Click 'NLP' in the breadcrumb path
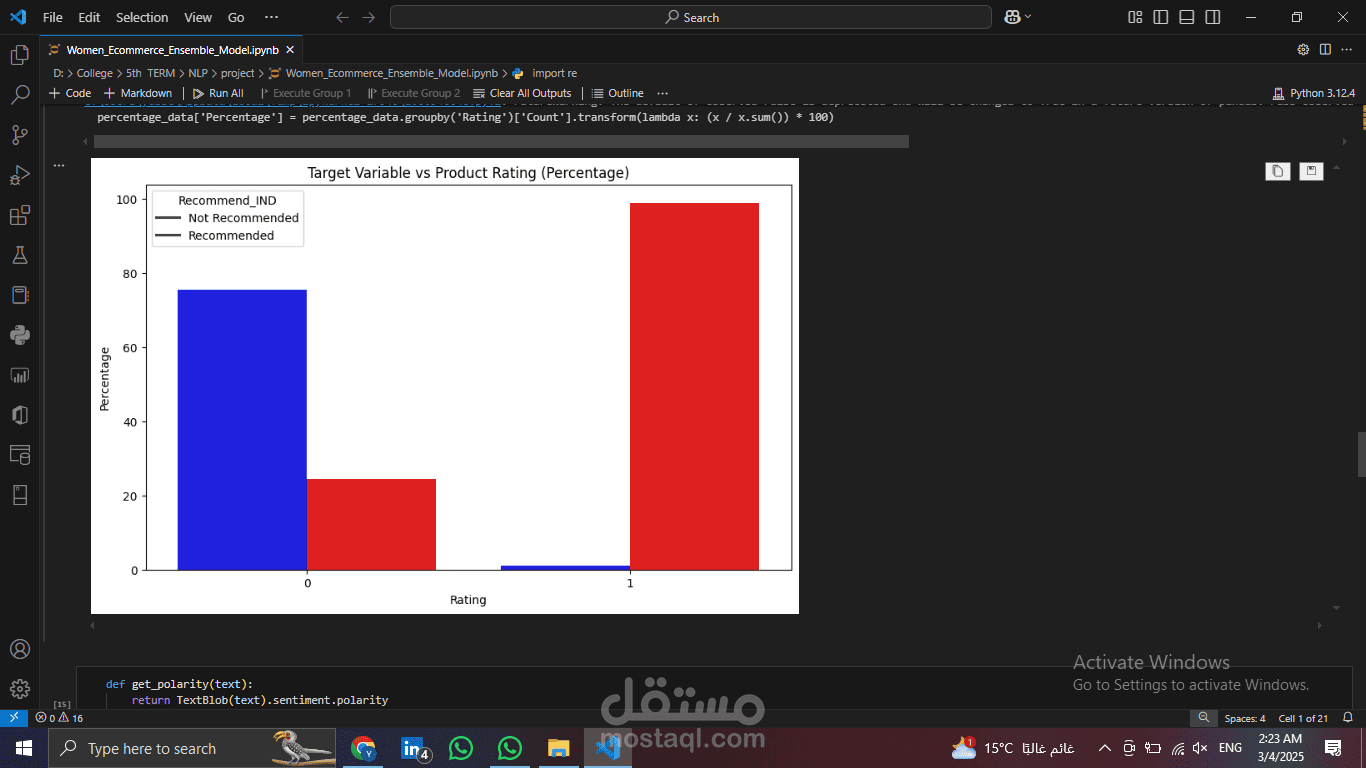The image size is (1366, 768). tap(198, 73)
